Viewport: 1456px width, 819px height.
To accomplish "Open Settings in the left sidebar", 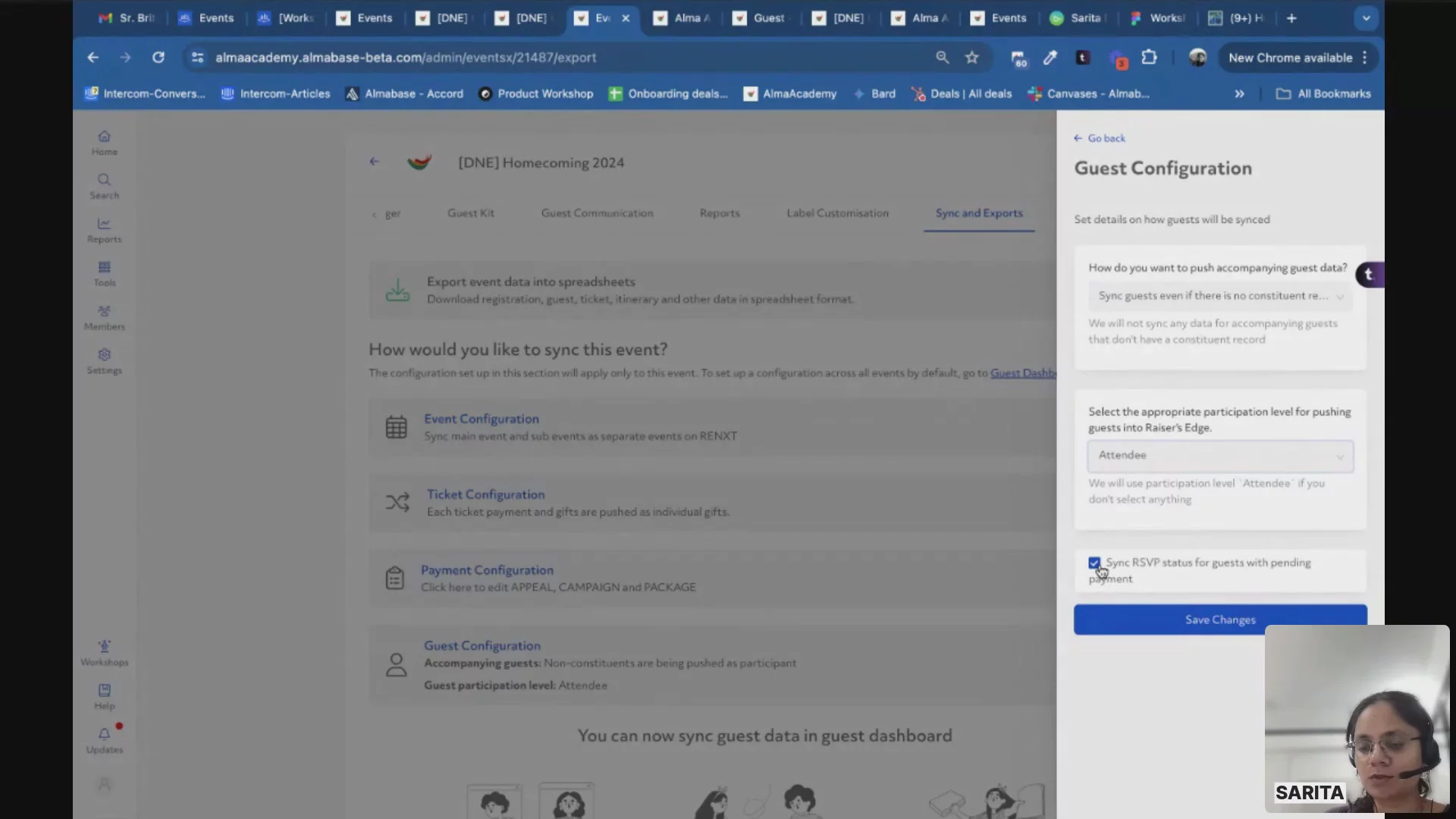I will click(x=104, y=361).
